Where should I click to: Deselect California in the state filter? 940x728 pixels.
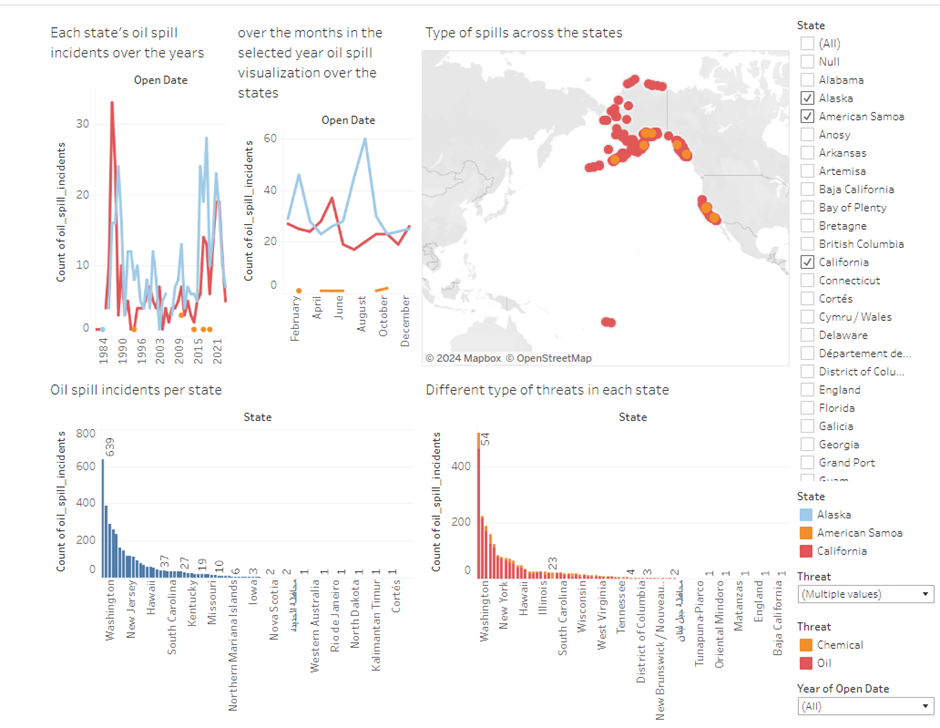coord(807,262)
